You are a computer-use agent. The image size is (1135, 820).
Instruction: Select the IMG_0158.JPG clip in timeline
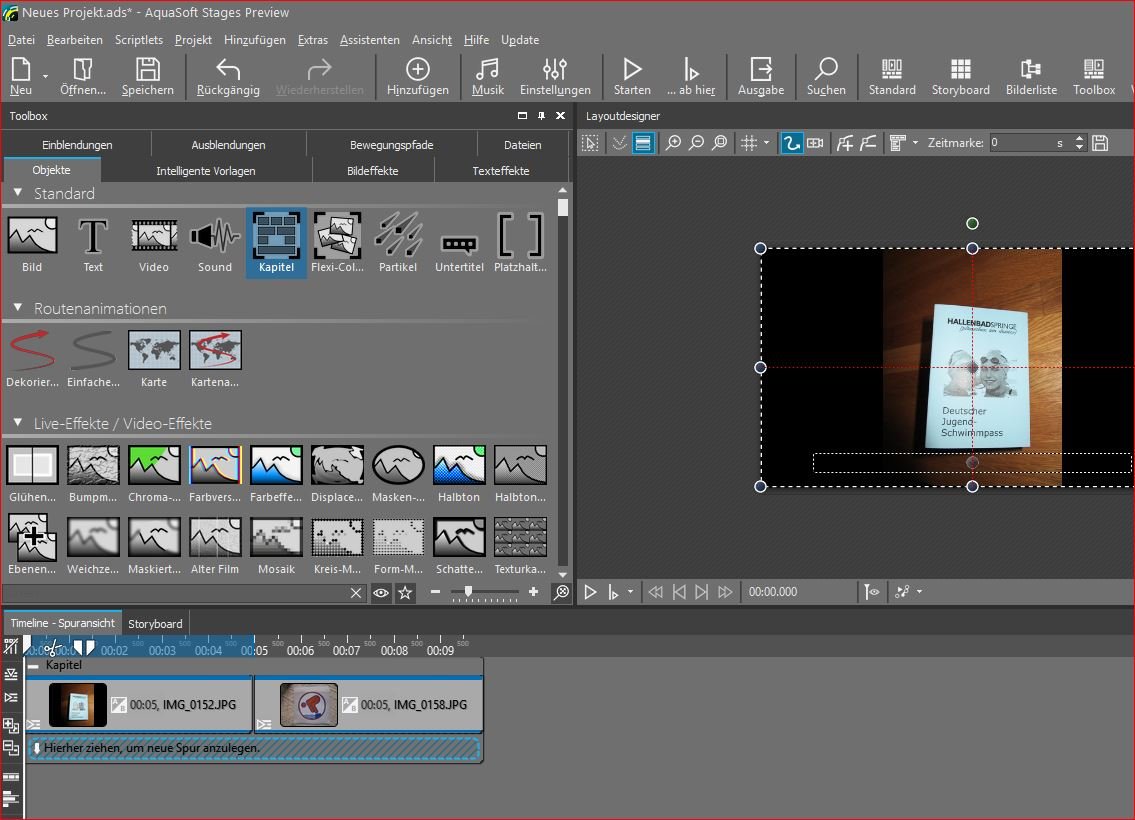(x=367, y=705)
